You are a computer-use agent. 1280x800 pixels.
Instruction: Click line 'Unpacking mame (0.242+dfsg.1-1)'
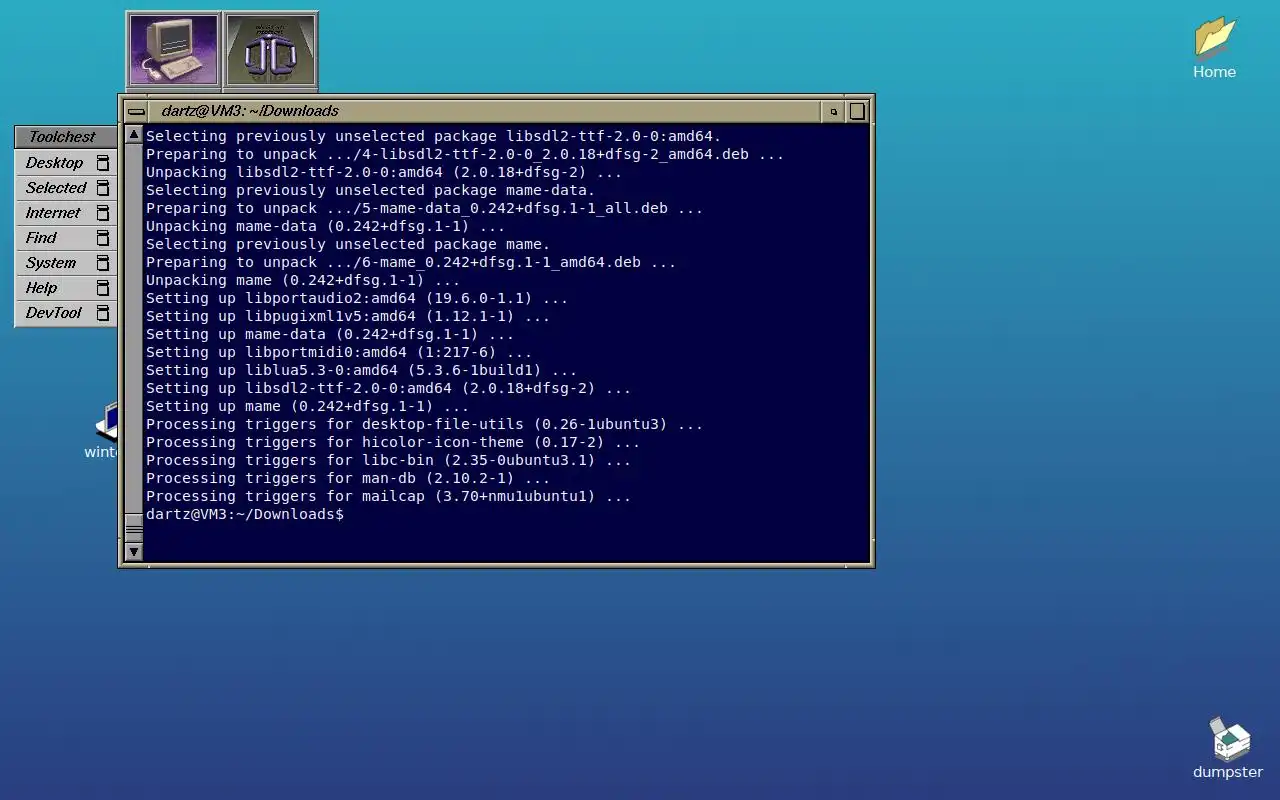[x=303, y=280]
